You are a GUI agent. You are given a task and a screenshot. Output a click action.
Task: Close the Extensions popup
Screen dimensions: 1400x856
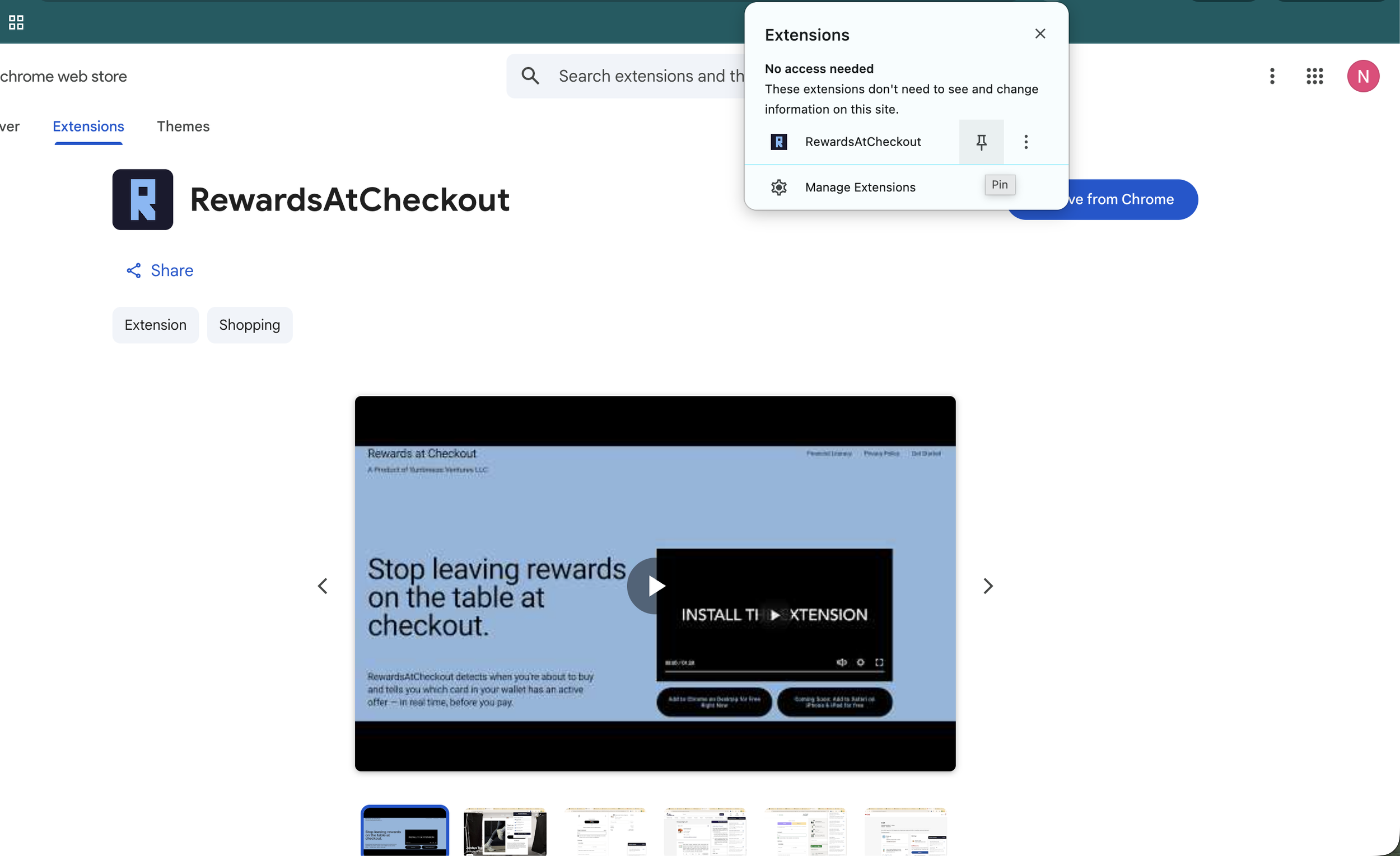[x=1040, y=34]
